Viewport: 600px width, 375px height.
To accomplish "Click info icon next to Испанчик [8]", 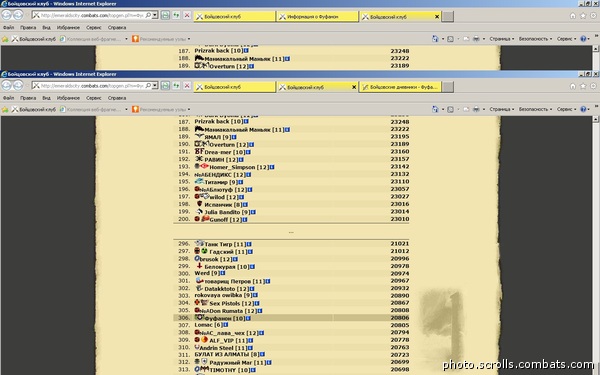I will [x=245, y=205].
